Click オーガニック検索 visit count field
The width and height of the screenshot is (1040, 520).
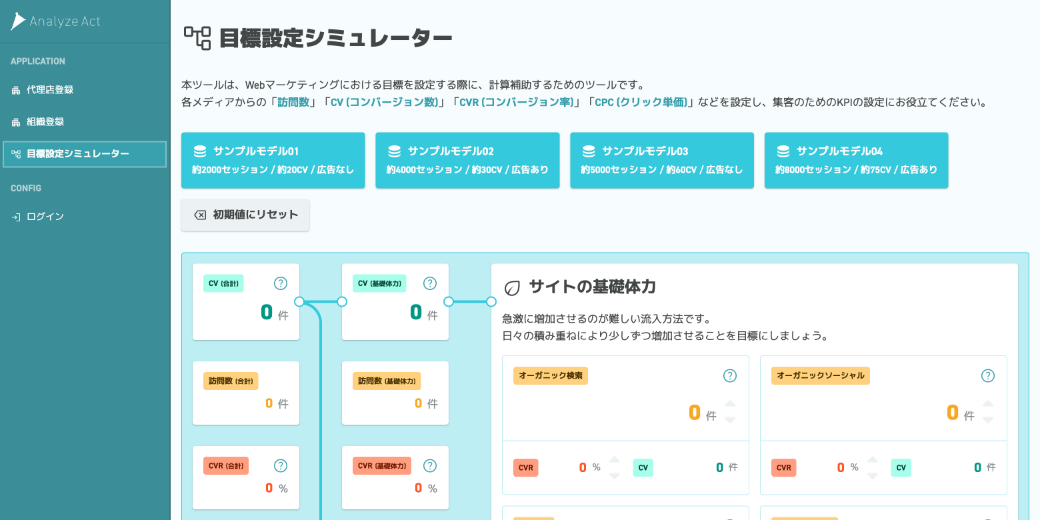694,413
